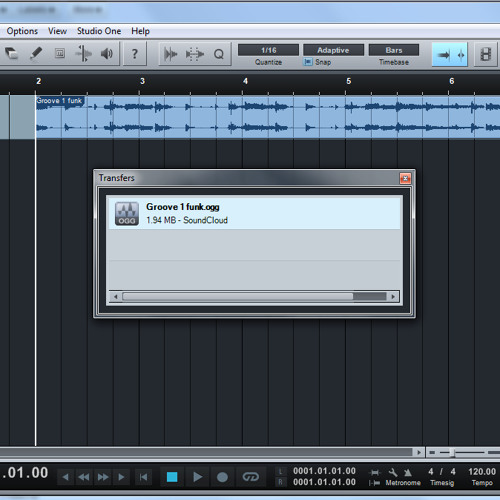
Task: Select the Bend tool with waveform icon
Action: (83, 53)
